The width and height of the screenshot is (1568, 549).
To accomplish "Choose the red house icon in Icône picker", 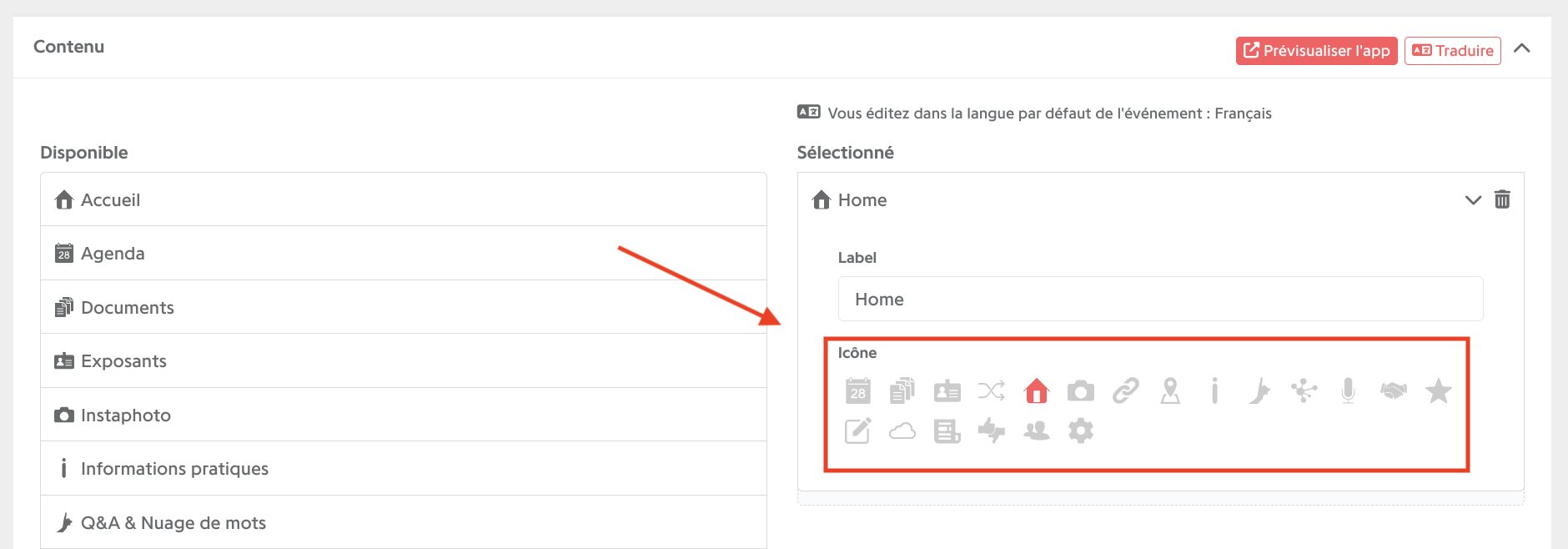I will [x=1036, y=390].
